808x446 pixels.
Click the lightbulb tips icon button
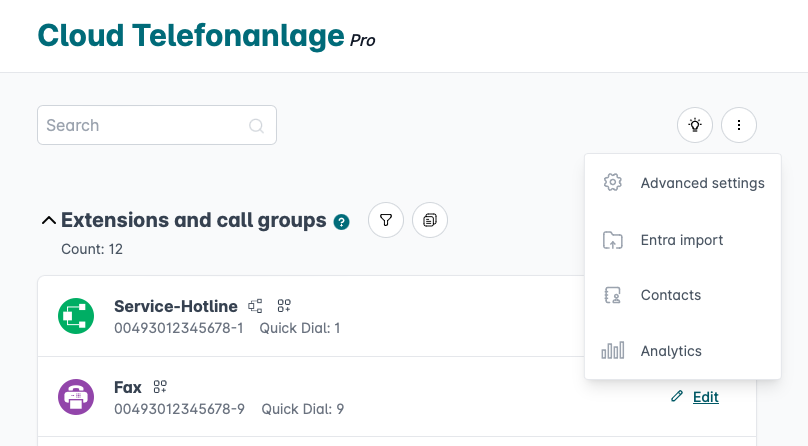tap(695, 125)
